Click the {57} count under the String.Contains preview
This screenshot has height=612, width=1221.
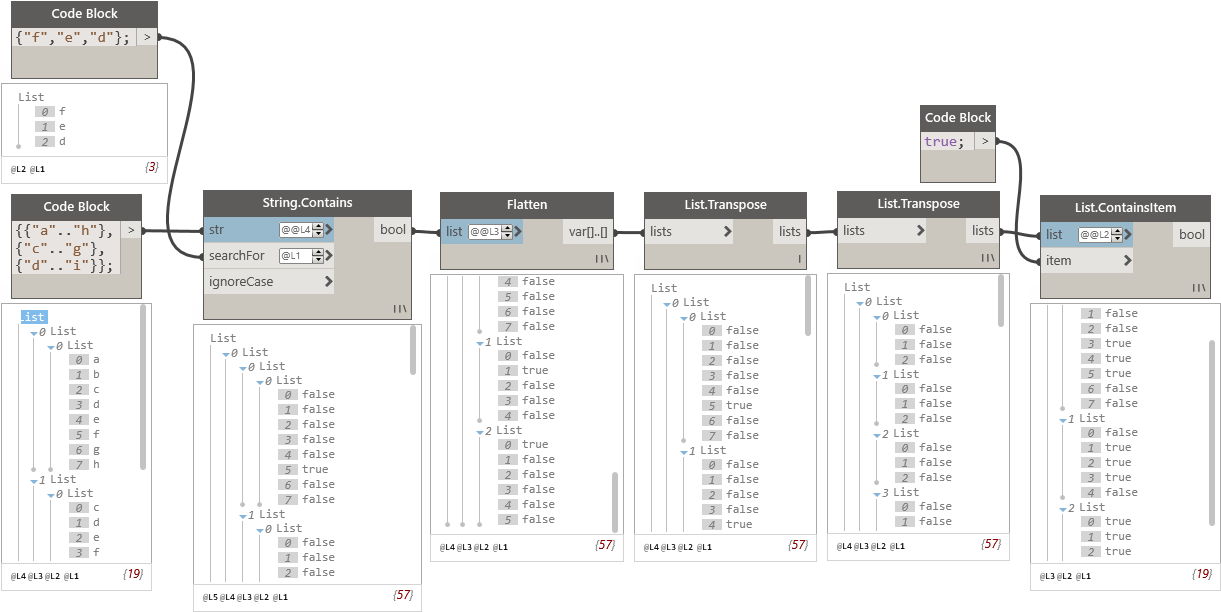pos(404,596)
